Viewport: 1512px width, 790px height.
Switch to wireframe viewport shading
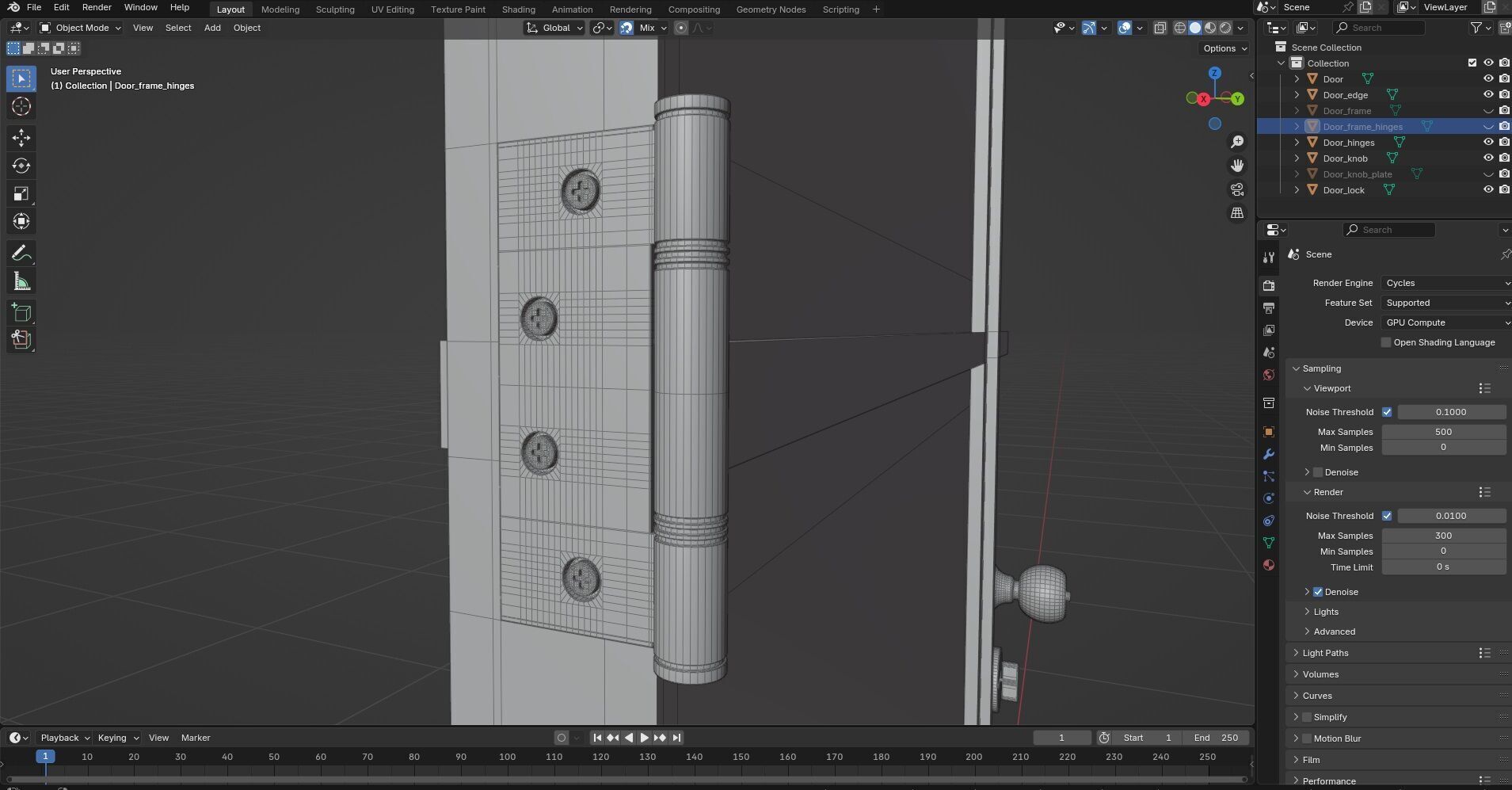point(1180,28)
